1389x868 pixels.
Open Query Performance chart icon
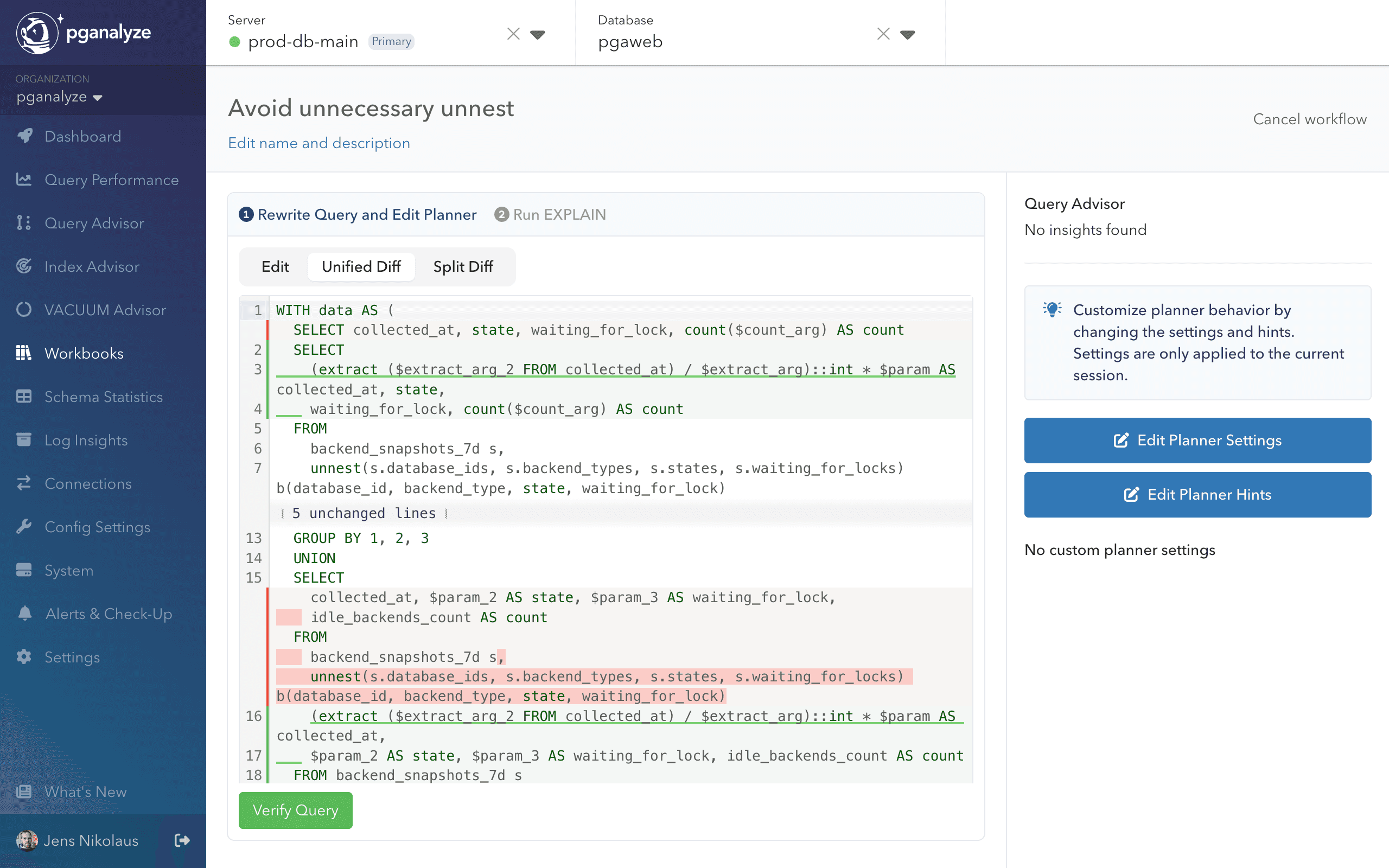(24, 180)
